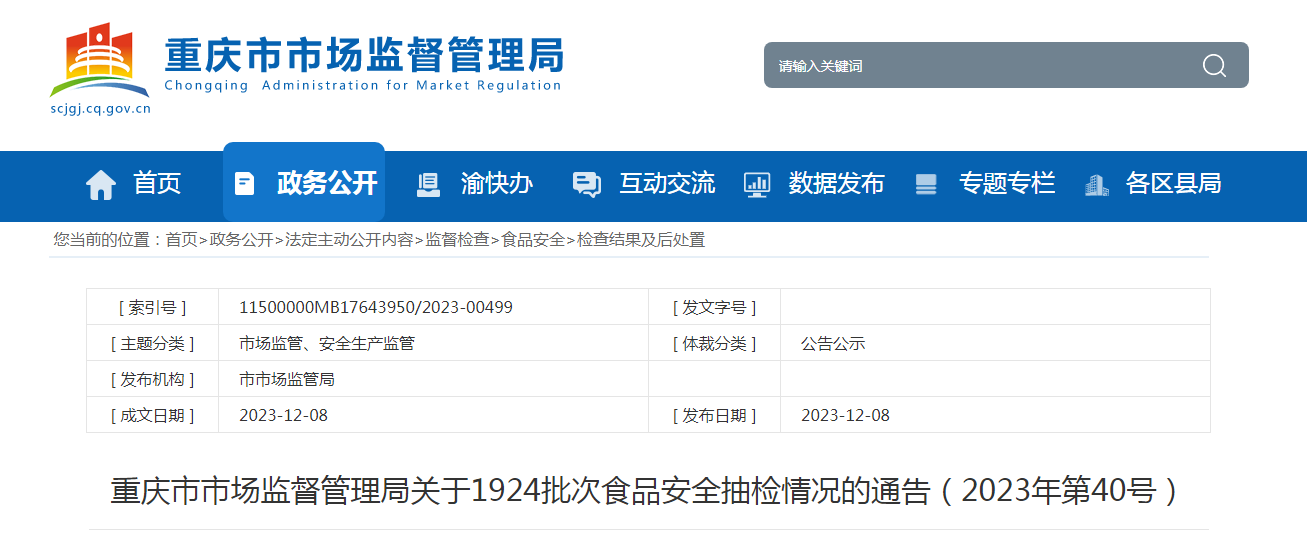Click the house icon beside 首页

[x=101, y=185]
